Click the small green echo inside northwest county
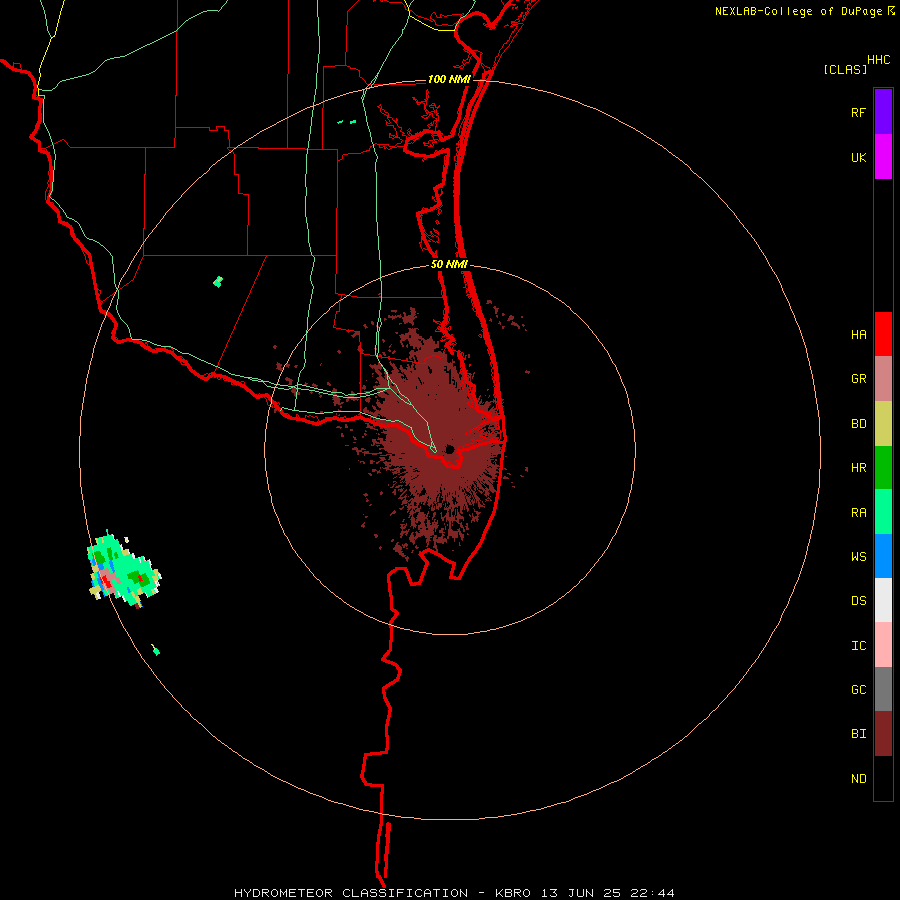The height and width of the screenshot is (900, 900). click(x=218, y=281)
